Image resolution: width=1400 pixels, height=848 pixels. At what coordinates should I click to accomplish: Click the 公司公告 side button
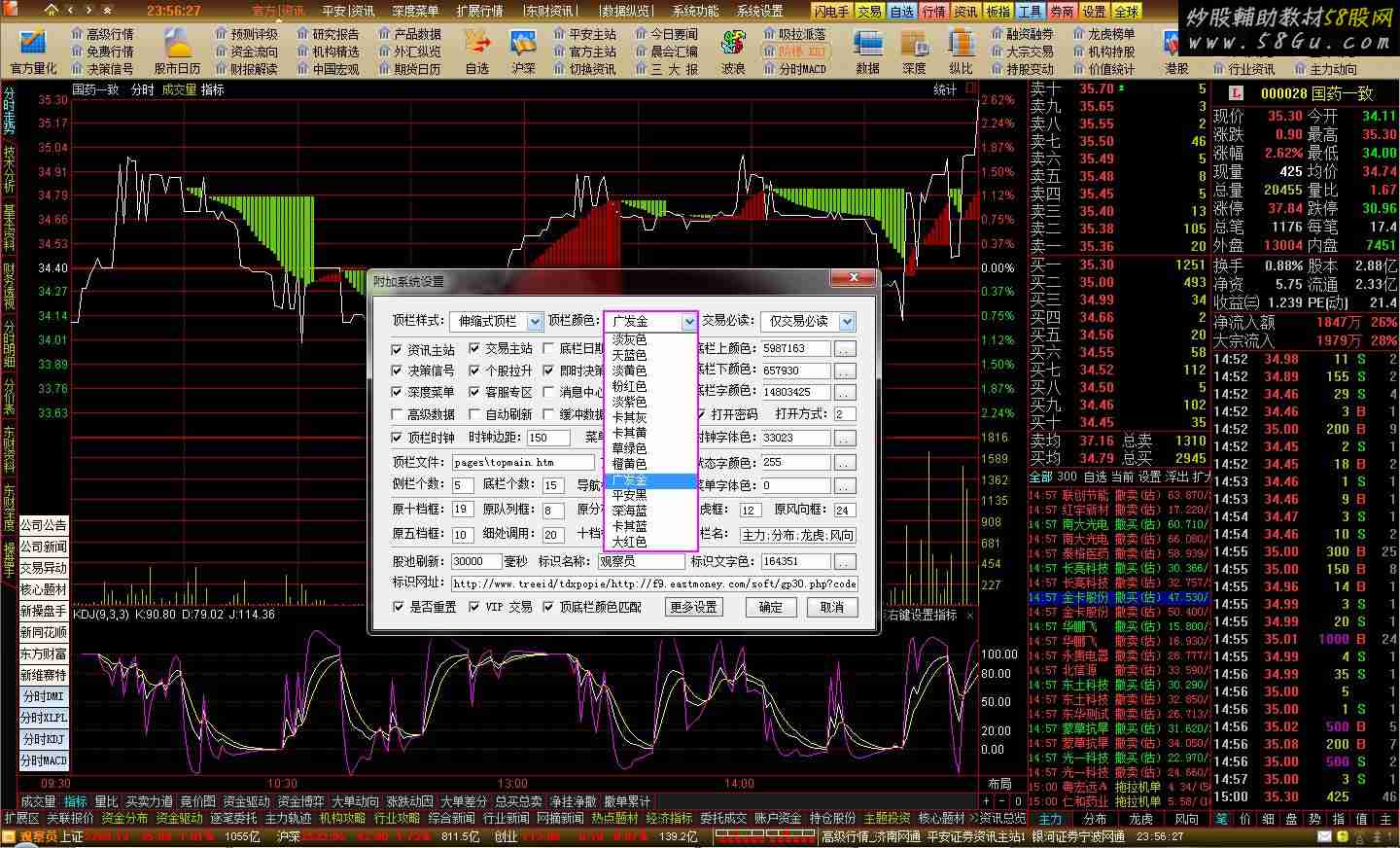tap(44, 526)
